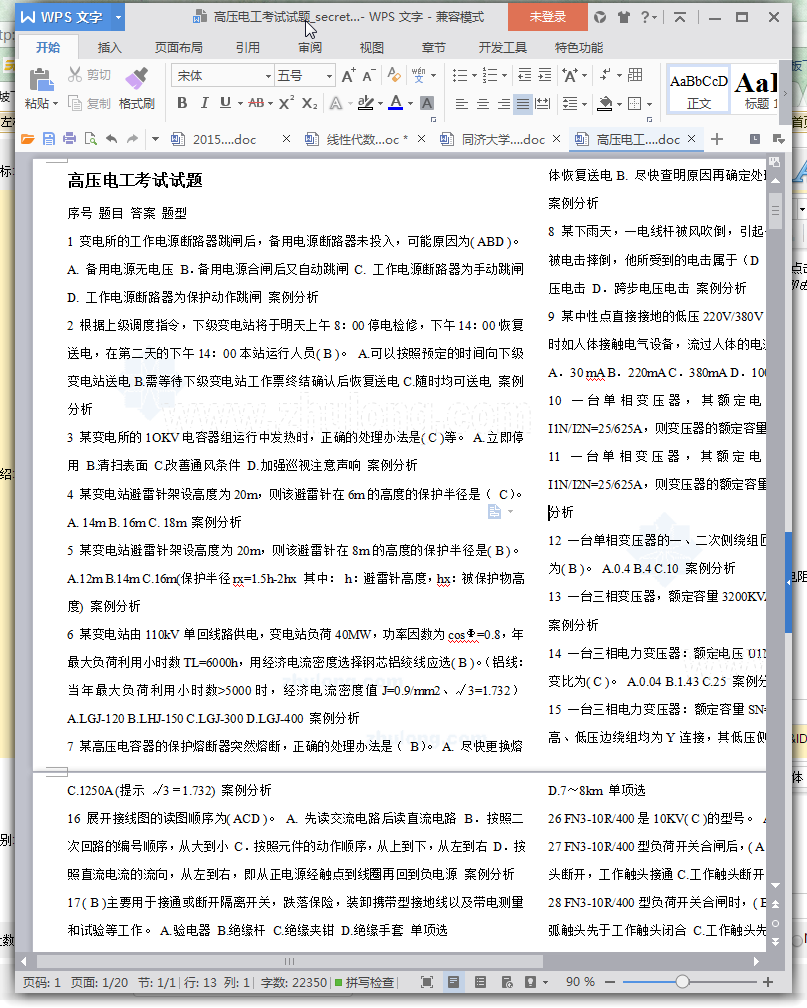Viewport: 807px width, 1008px height.
Task: Click the zoom slider handle
Action: pyautogui.click(x=682, y=982)
